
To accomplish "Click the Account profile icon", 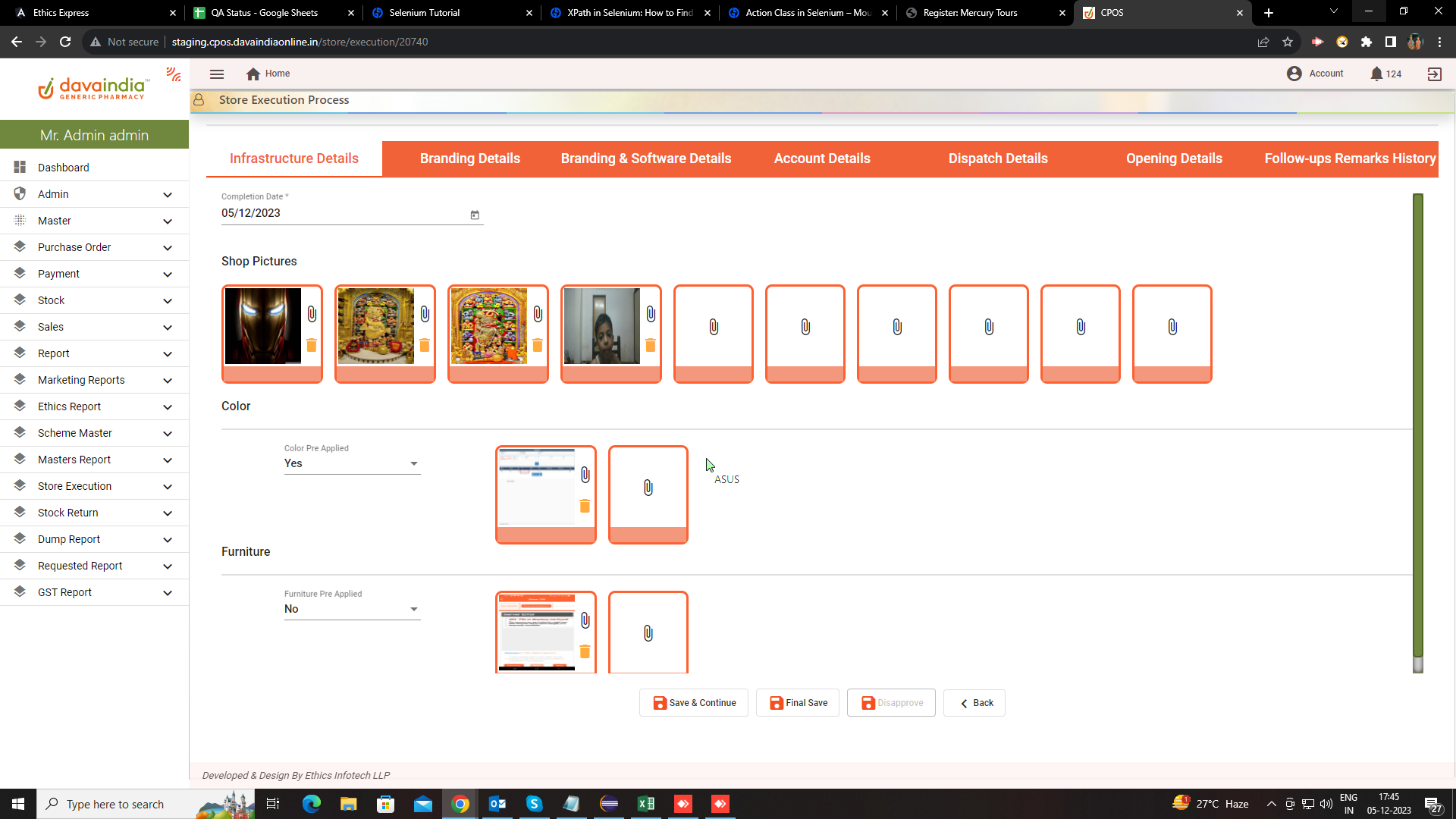I will pyautogui.click(x=1294, y=74).
